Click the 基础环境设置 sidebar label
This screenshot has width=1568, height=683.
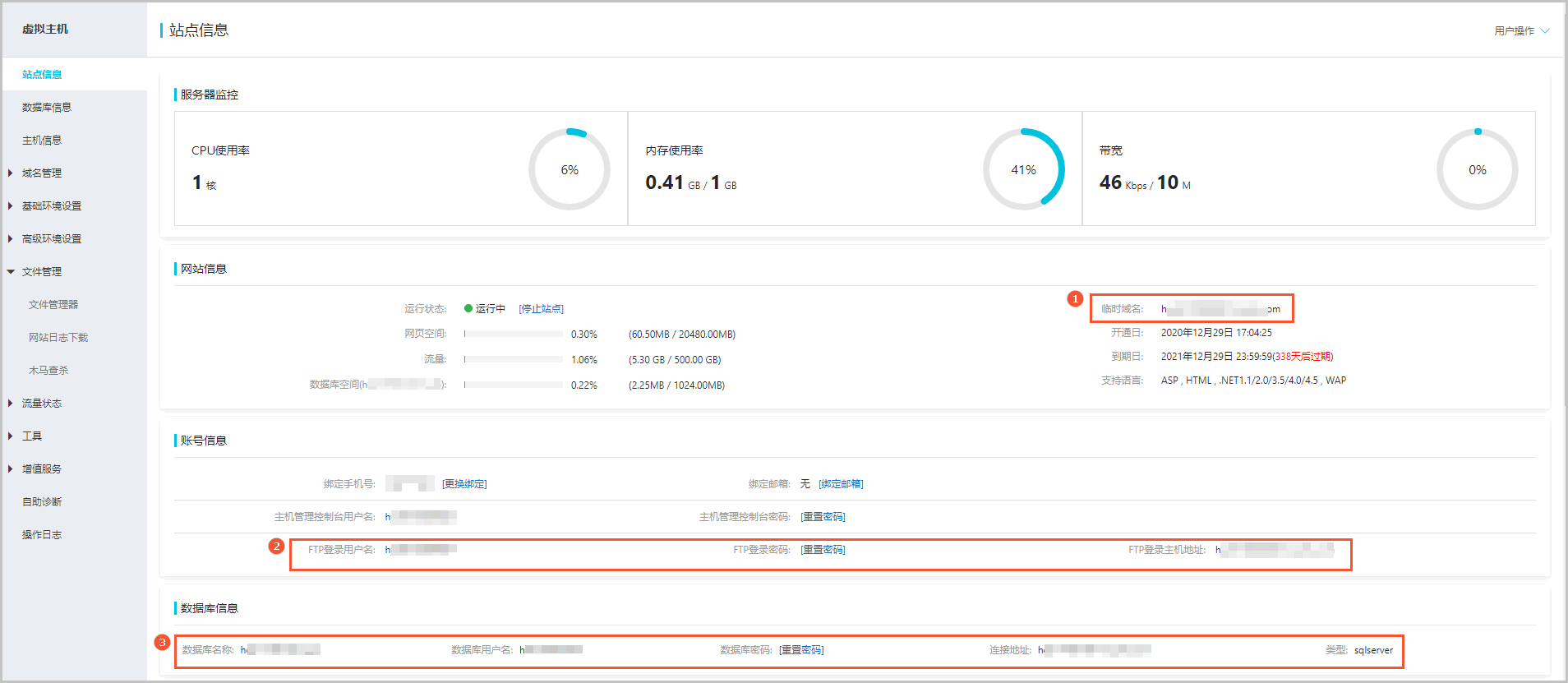coord(52,205)
